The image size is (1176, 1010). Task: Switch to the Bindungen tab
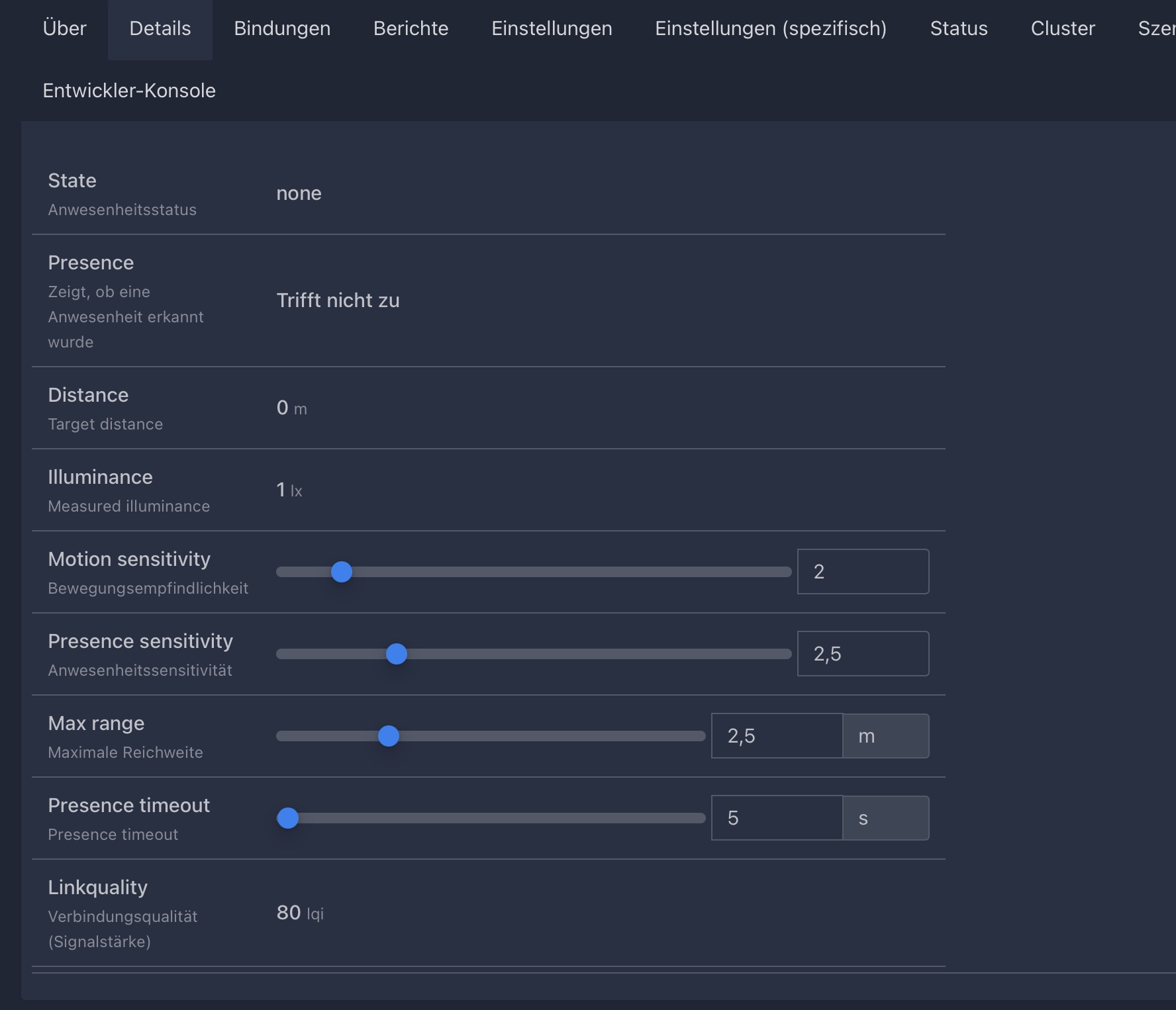pyautogui.click(x=282, y=28)
